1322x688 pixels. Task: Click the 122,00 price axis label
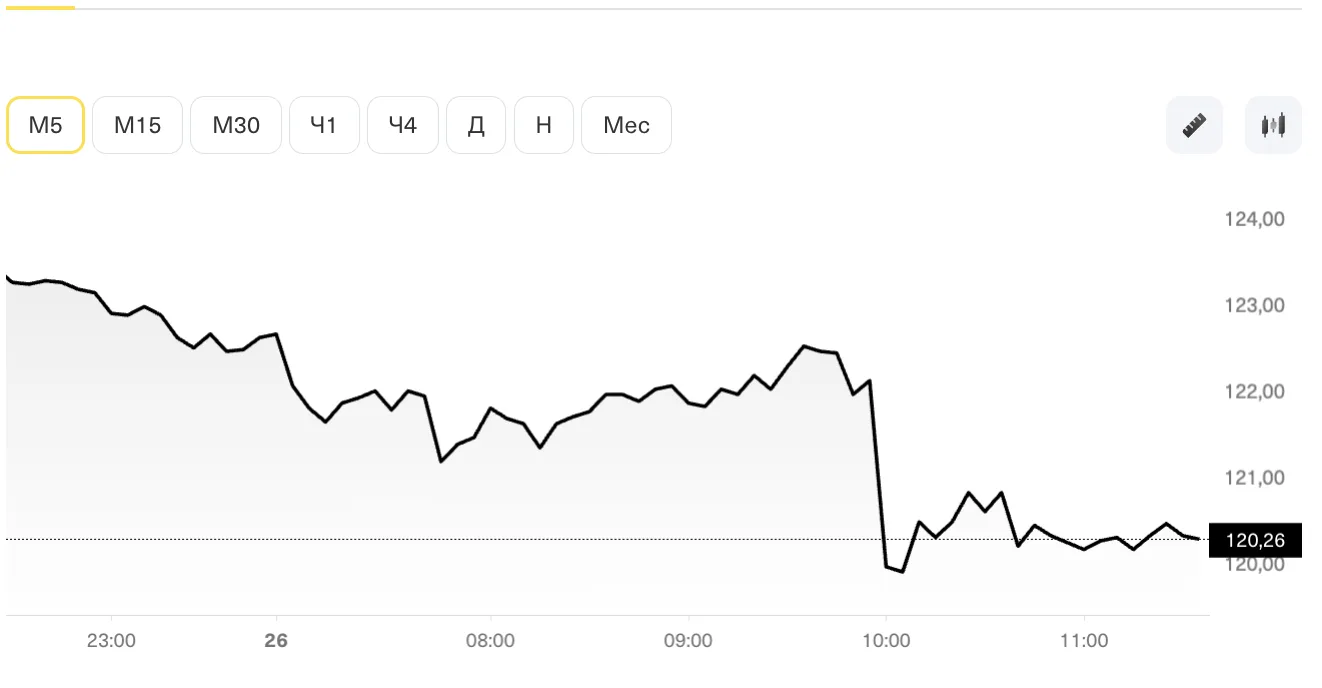pyautogui.click(x=1254, y=391)
